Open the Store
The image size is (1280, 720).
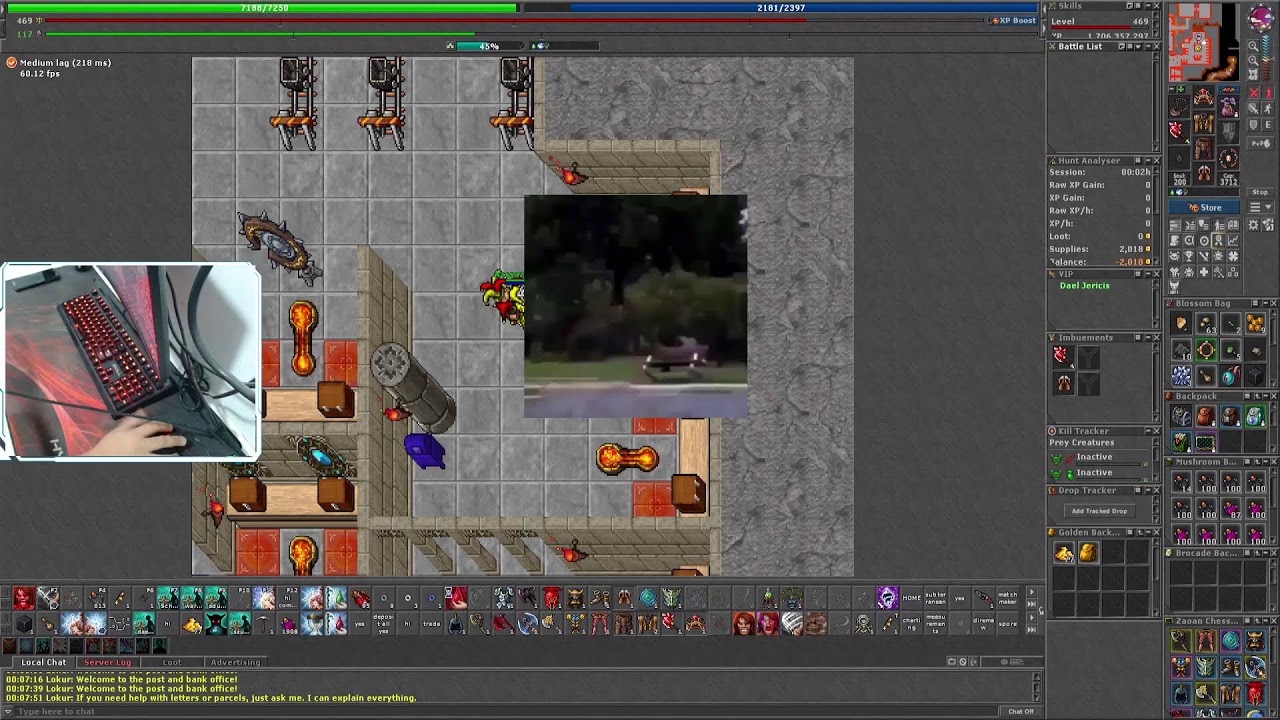[1204, 207]
